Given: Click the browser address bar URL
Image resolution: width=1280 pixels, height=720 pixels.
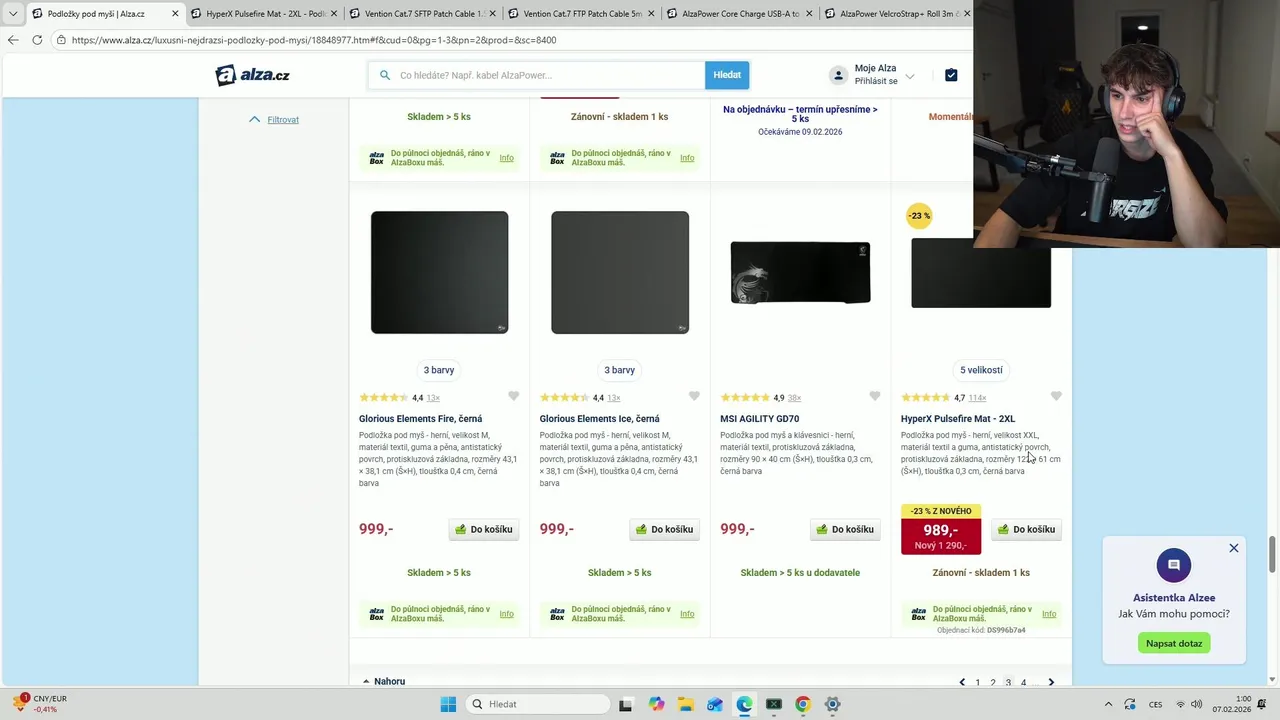Looking at the screenshot, I should point(314,40).
